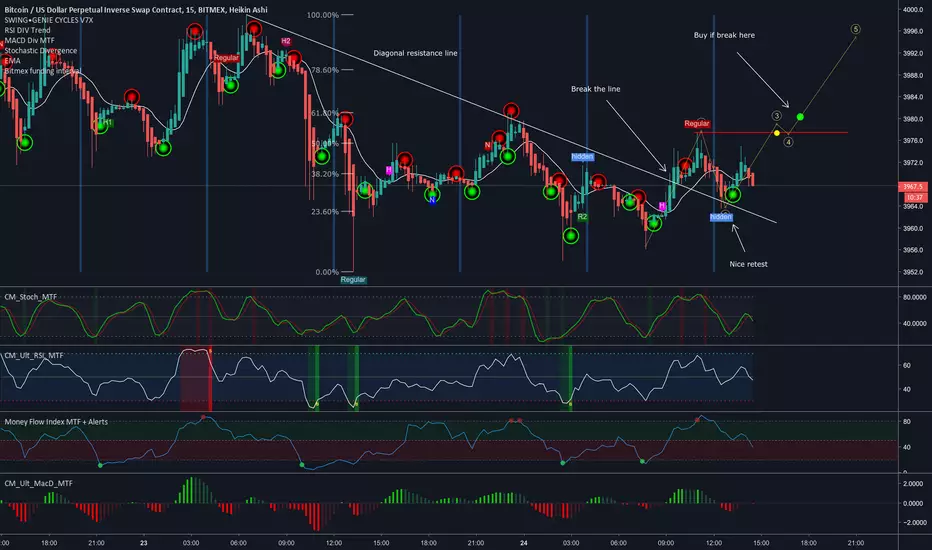This screenshot has height=550, width=932.
Task: Click the CM_Stoch_MTF pane title
Action: 31,297
